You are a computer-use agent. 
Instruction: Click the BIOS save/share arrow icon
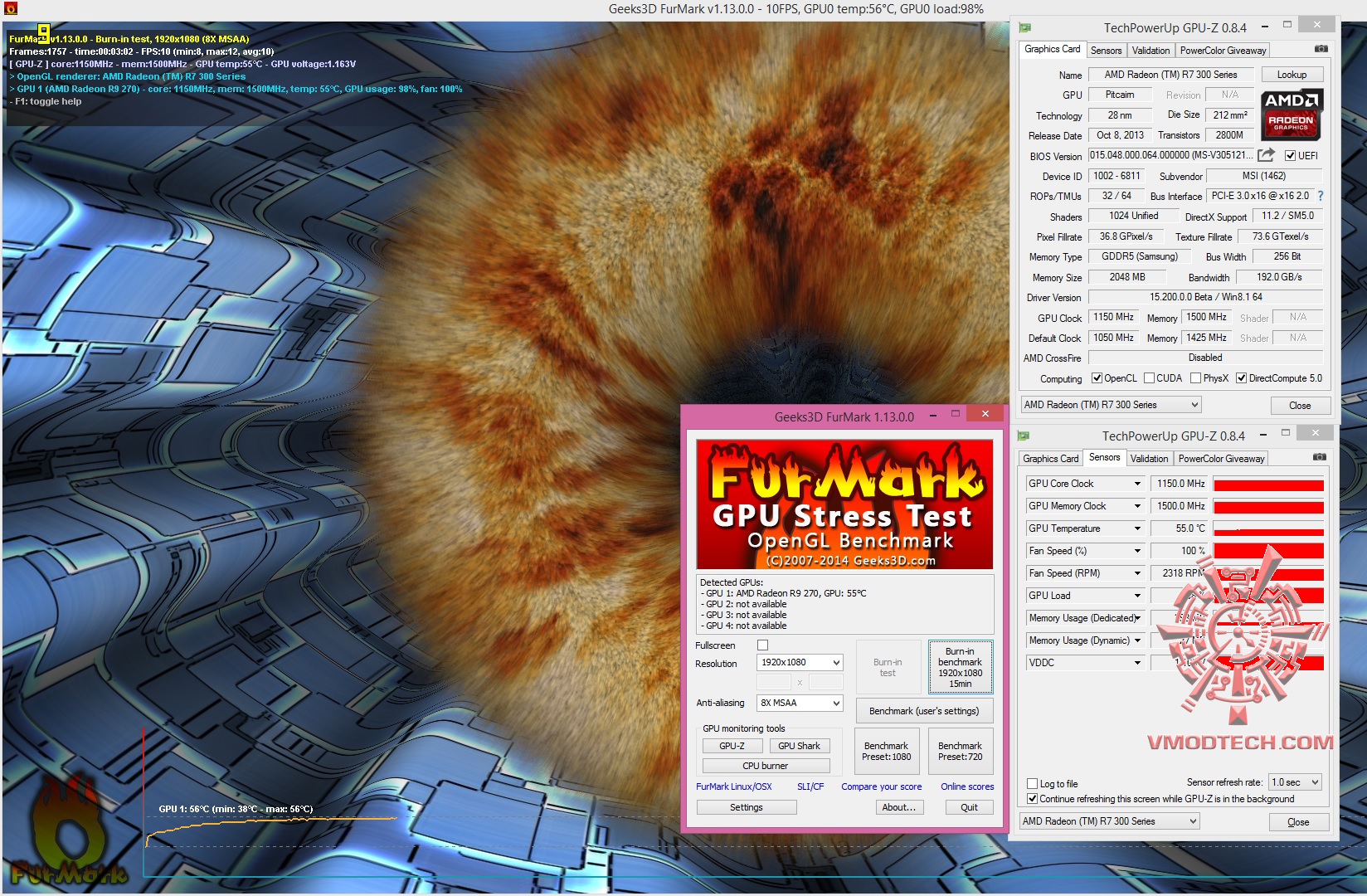click(x=1266, y=155)
